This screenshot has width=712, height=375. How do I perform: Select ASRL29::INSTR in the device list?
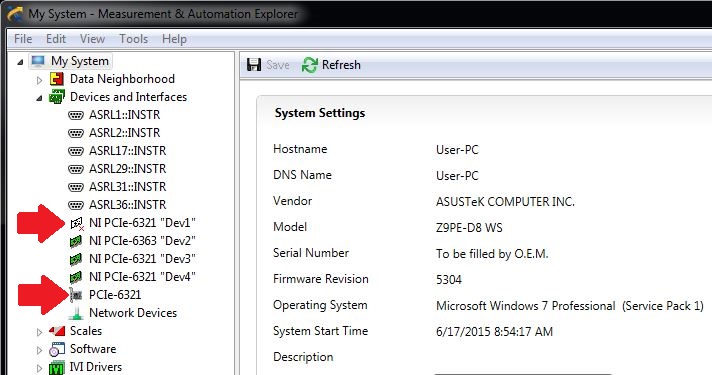pos(128,169)
